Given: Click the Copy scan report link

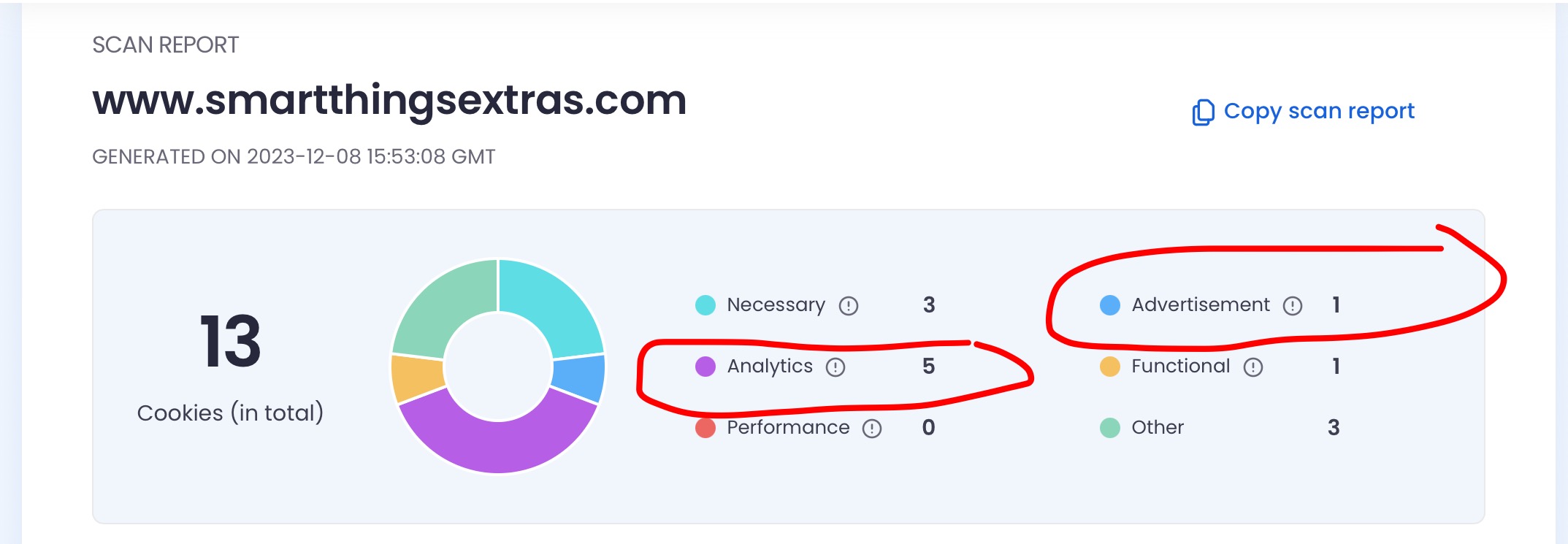Looking at the screenshot, I should [1303, 112].
